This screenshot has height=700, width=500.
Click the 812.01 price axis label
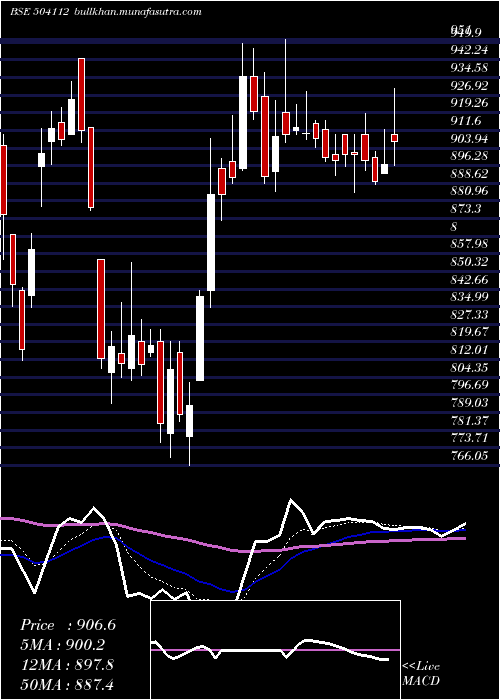469,349
